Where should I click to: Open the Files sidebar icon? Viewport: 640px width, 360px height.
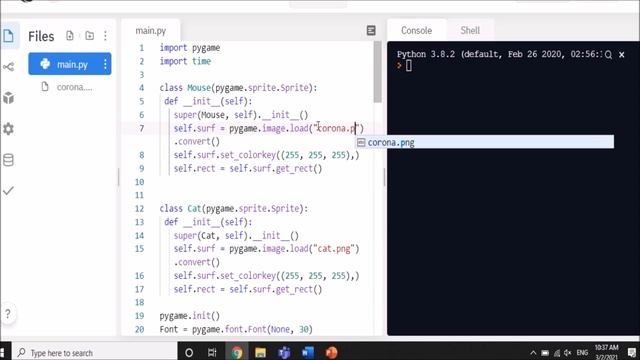8,36
